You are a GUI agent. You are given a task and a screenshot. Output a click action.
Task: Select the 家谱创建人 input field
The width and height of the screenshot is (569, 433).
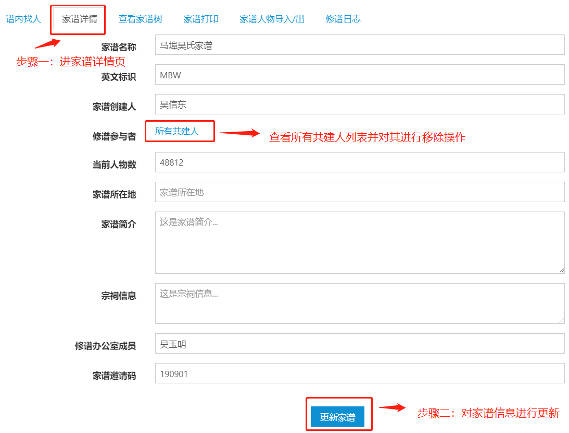click(360, 105)
